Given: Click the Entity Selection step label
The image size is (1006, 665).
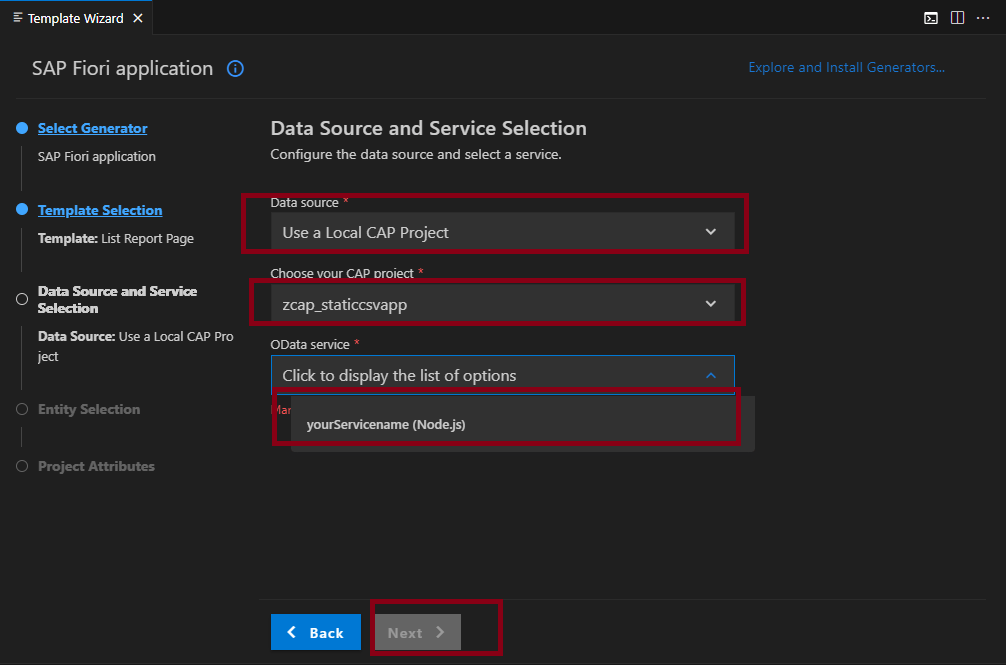Looking at the screenshot, I should 89,409.
